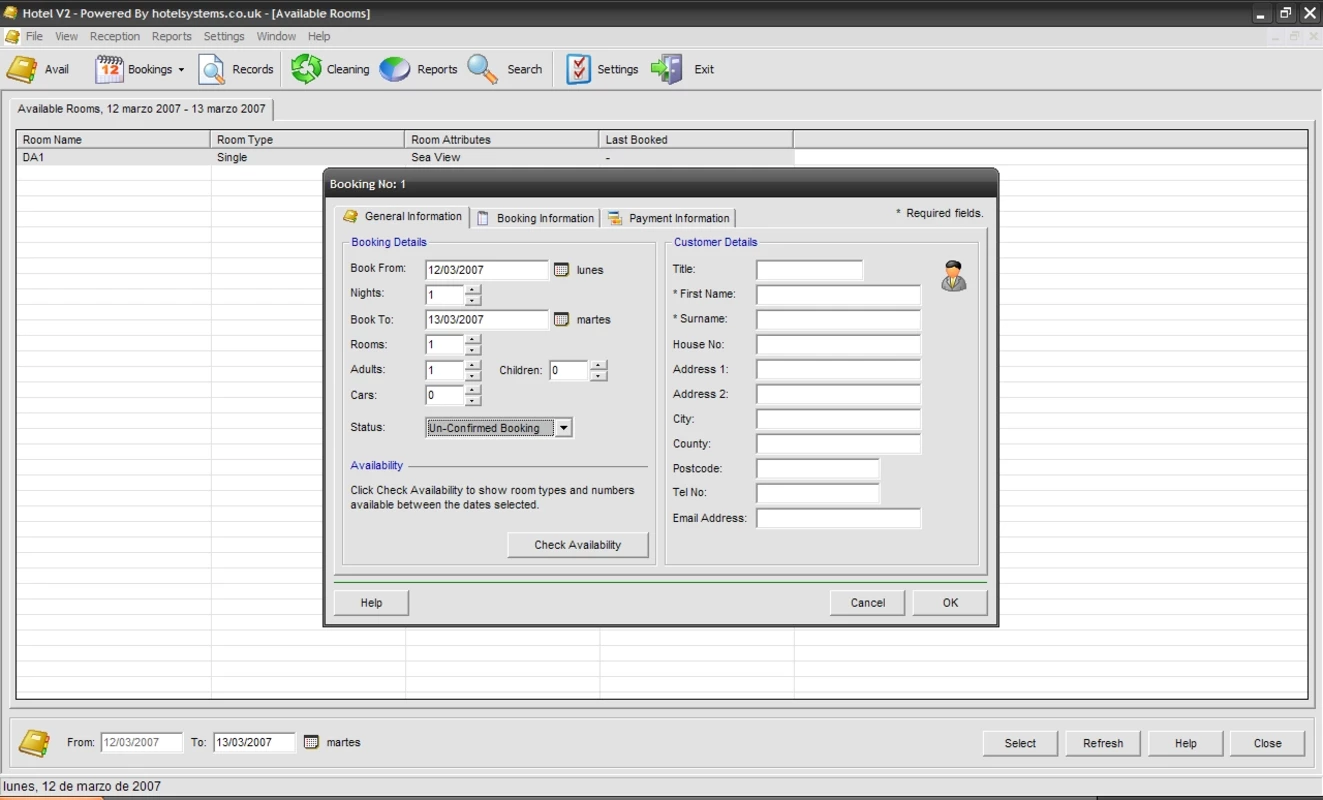Click the House No input field
The width and height of the screenshot is (1323, 800).
(x=838, y=345)
